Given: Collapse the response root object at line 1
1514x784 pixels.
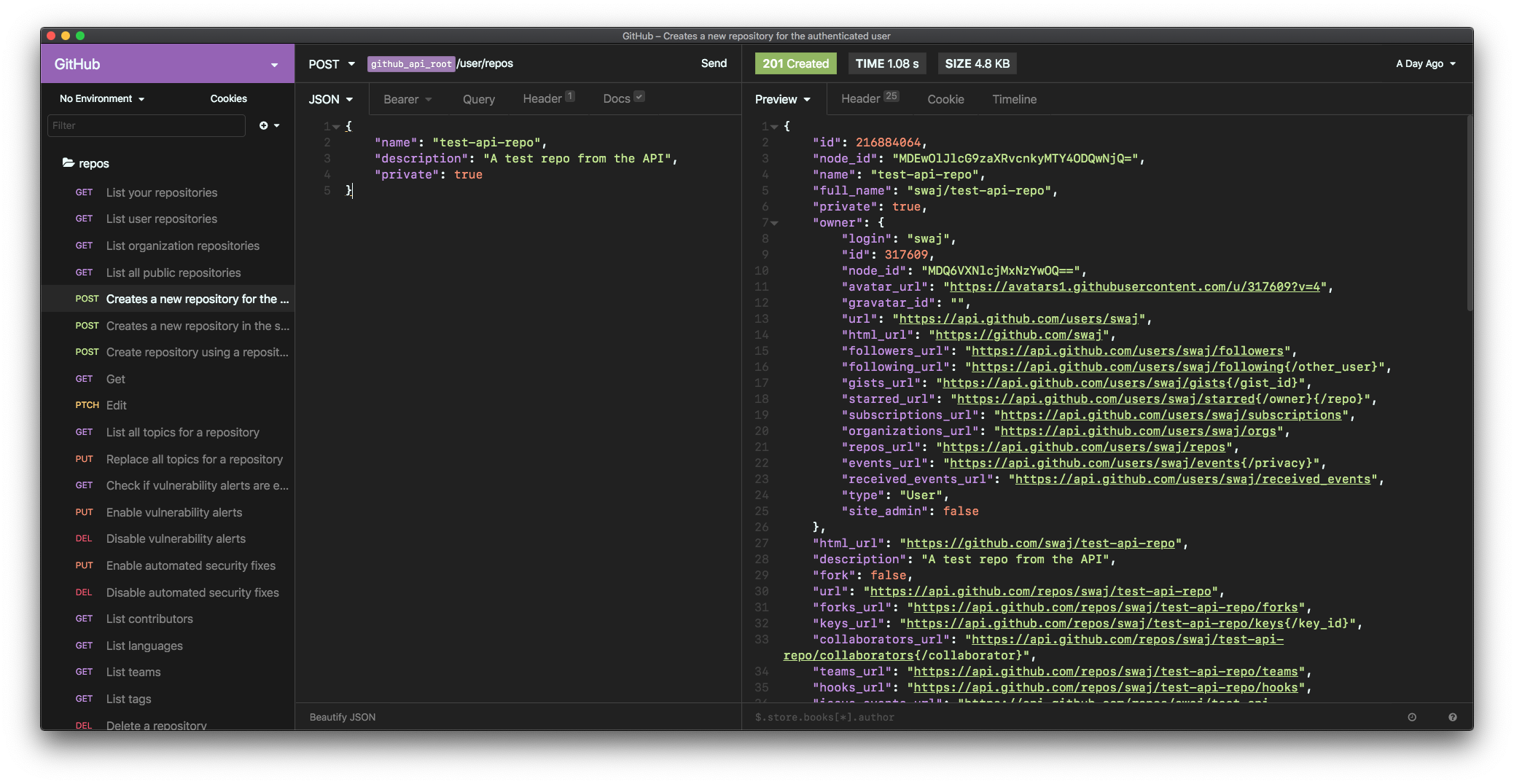Looking at the screenshot, I should click(774, 127).
